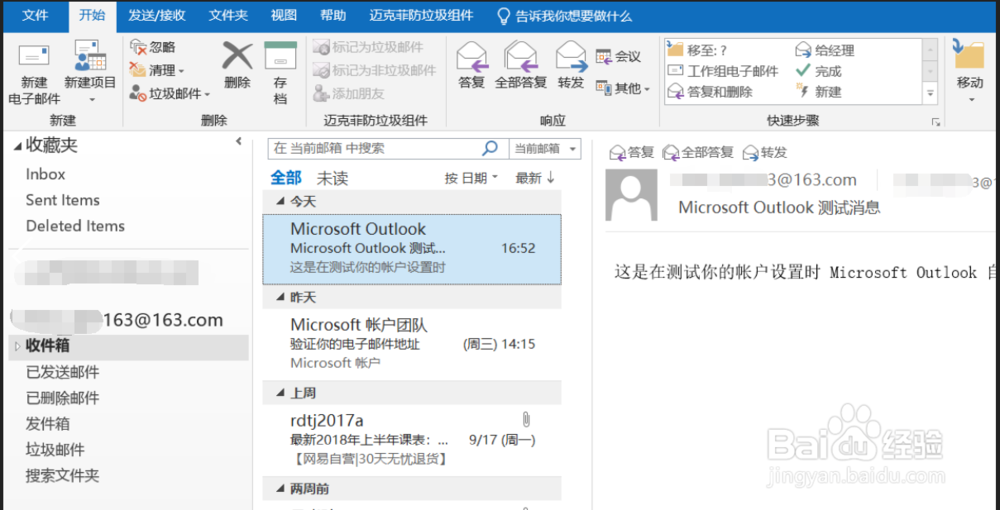Click 答复 in the reading pane

(632, 152)
